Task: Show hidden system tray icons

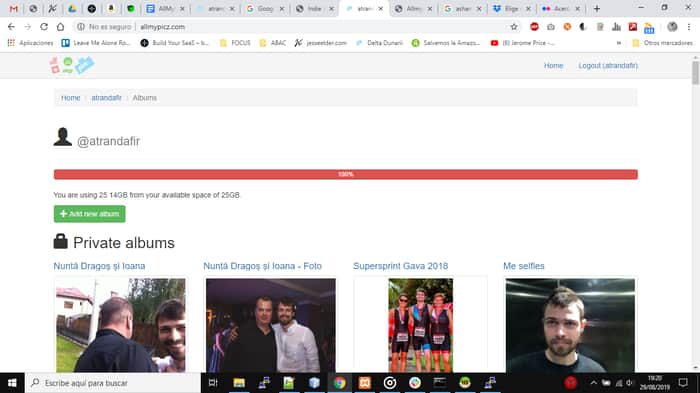Action: pos(593,383)
